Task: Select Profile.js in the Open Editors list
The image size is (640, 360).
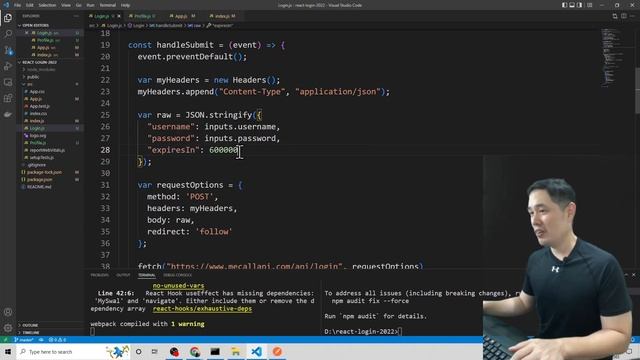Action: pos(45,40)
